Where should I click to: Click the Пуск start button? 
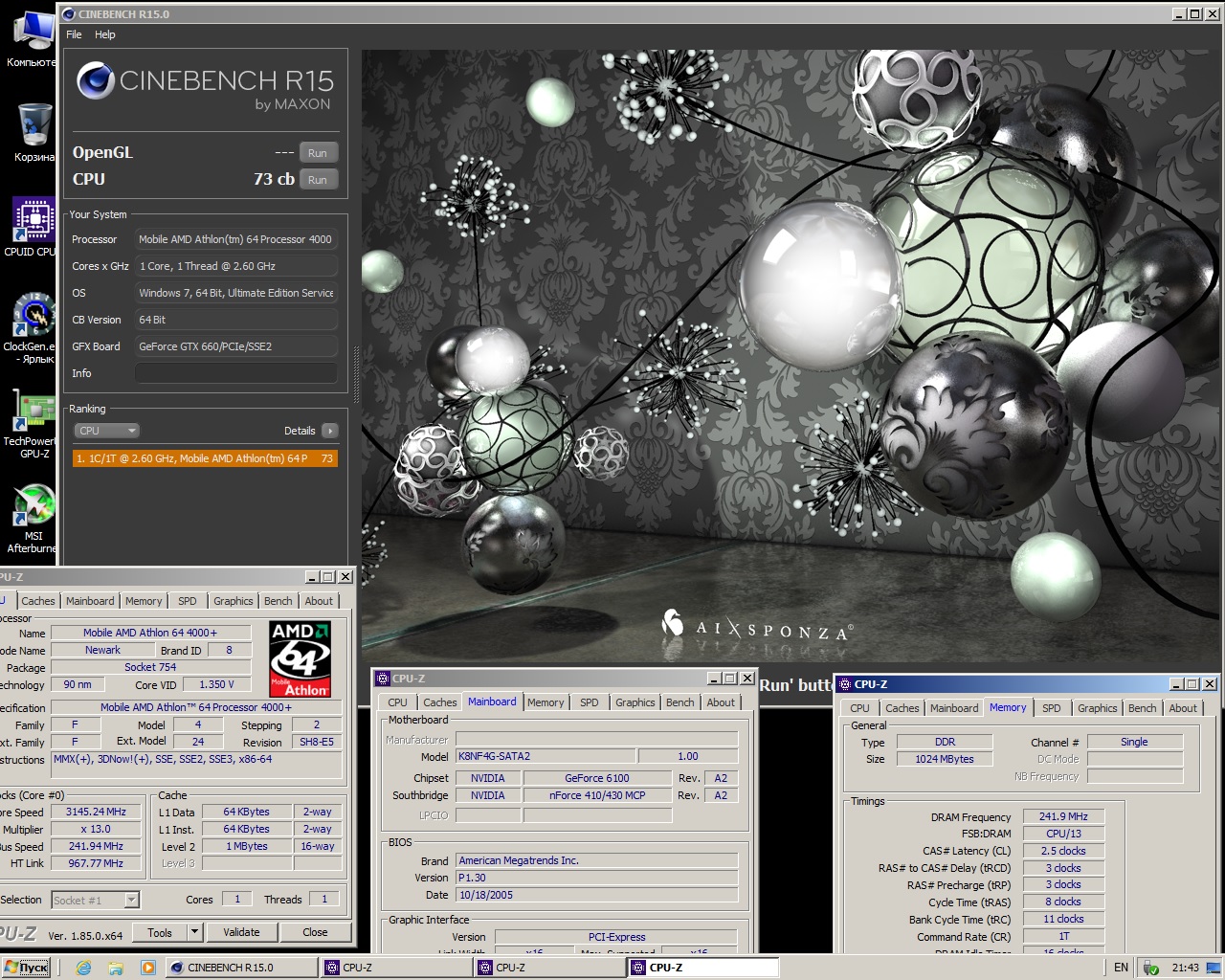[27, 968]
